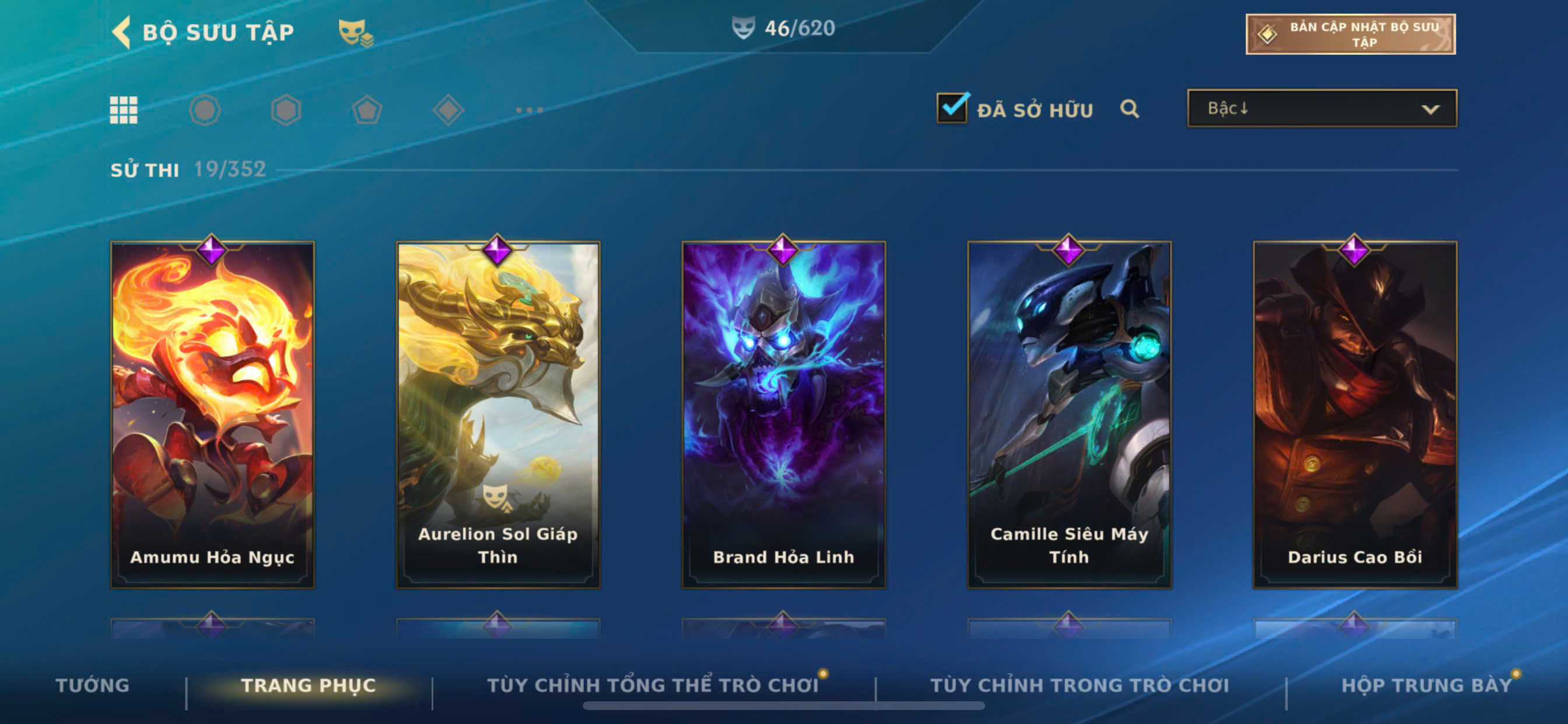Select the Amumu Hỏa Ngục skin card

point(212,415)
